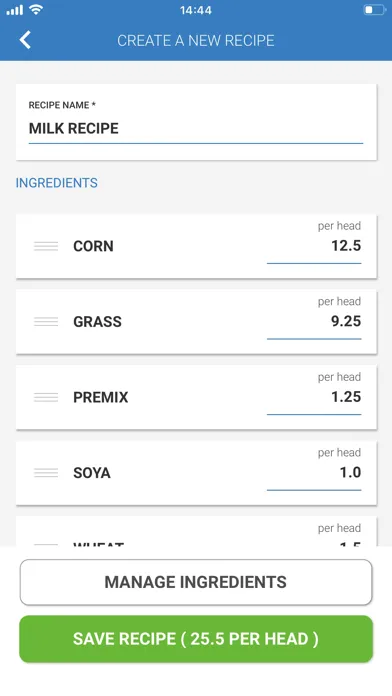Click the drag handle for PREMIX
Image resolution: width=392 pixels, height=696 pixels.
(46, 397)
